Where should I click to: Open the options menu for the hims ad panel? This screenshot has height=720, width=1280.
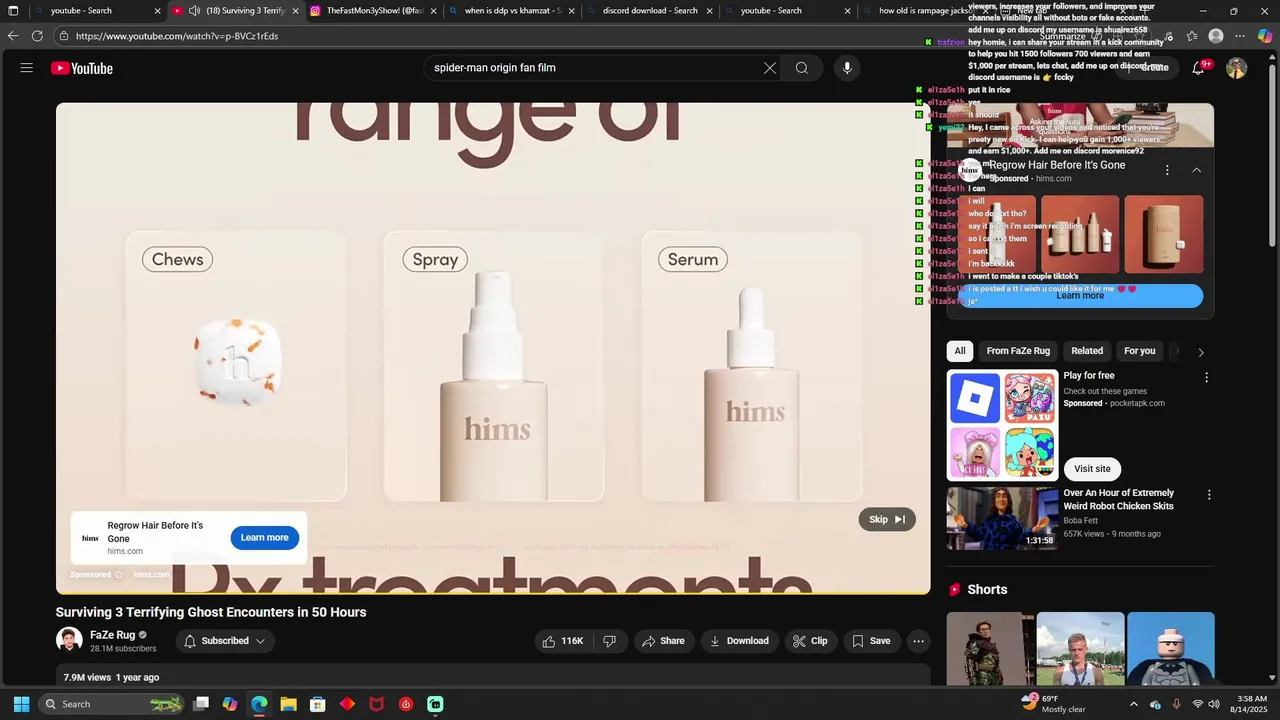1167,170
